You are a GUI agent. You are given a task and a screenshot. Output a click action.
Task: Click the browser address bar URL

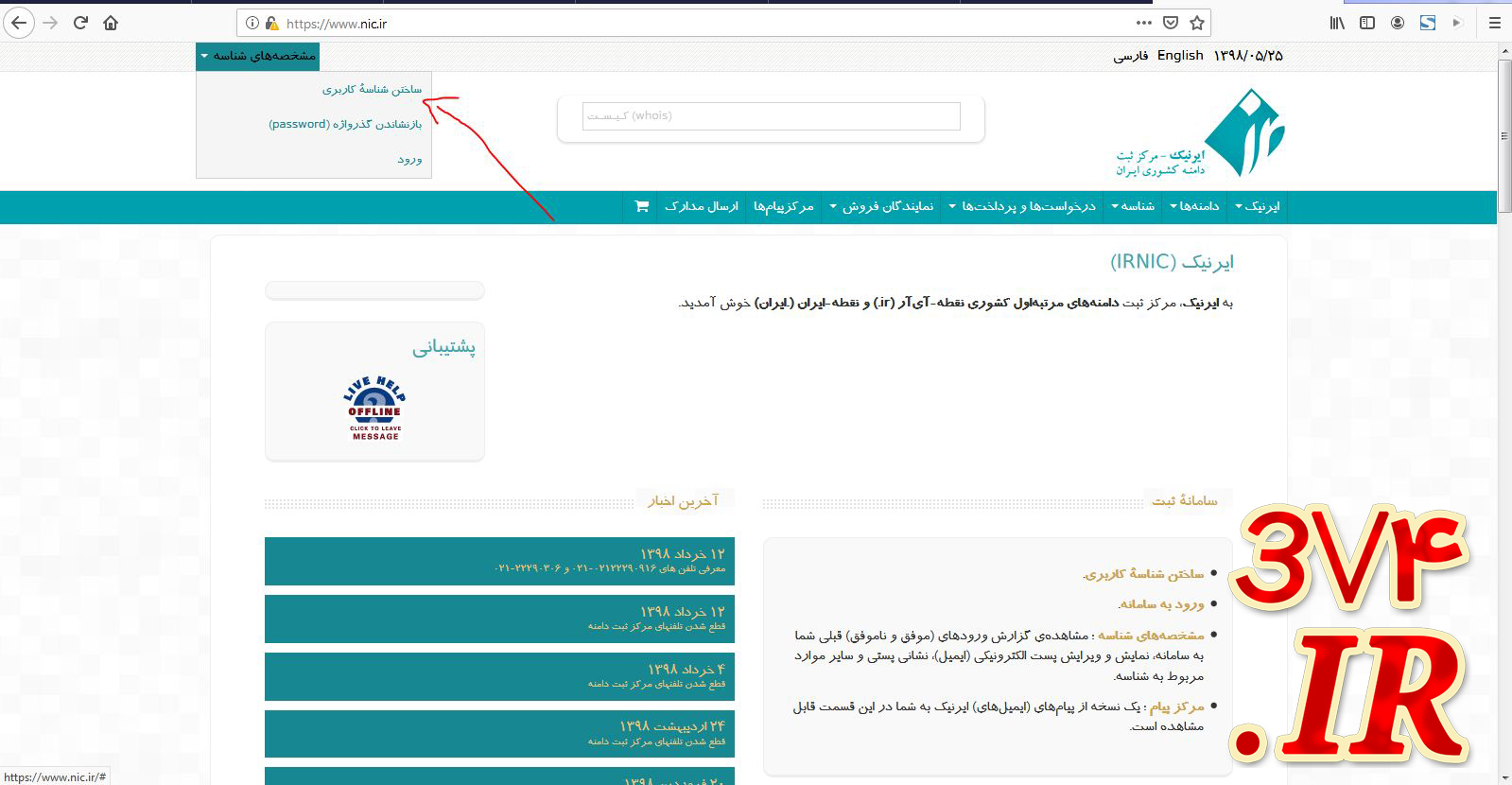tap(337, 24)
